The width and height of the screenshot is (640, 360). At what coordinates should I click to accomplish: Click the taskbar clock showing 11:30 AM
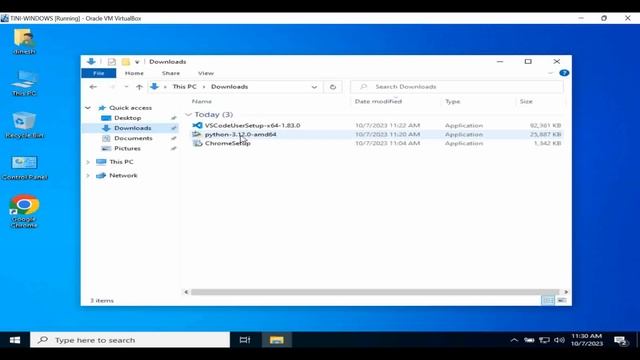(x=587, y=340)
